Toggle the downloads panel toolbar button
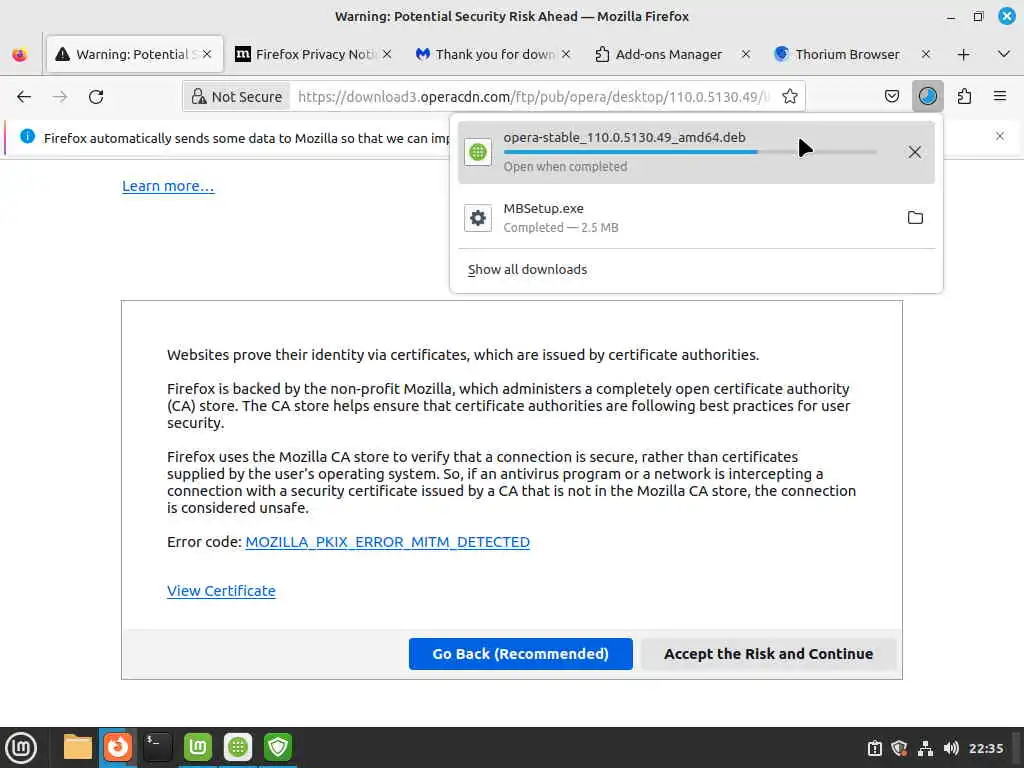Screen dimensions: 1024x768 927,97
